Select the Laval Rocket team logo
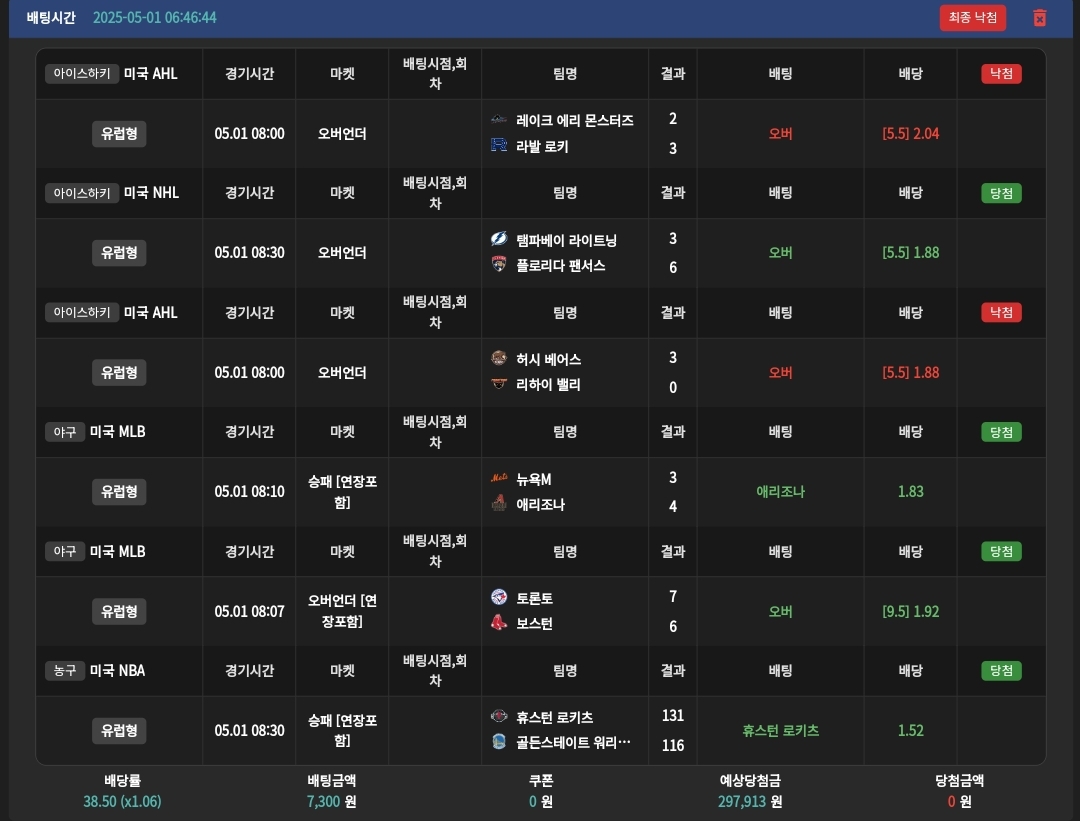Screen dimensions: 1080x821 point(499,146)
